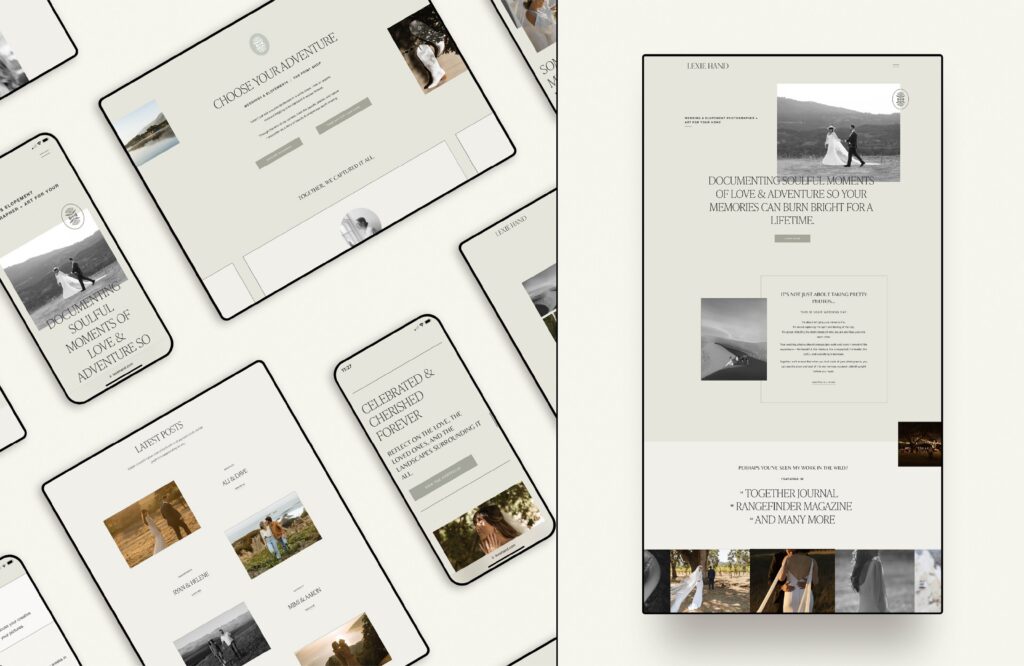Click the oval logo badge on hero photo
The height and width of the screenshot is (666, 1024).
click(x=900, y=99)
